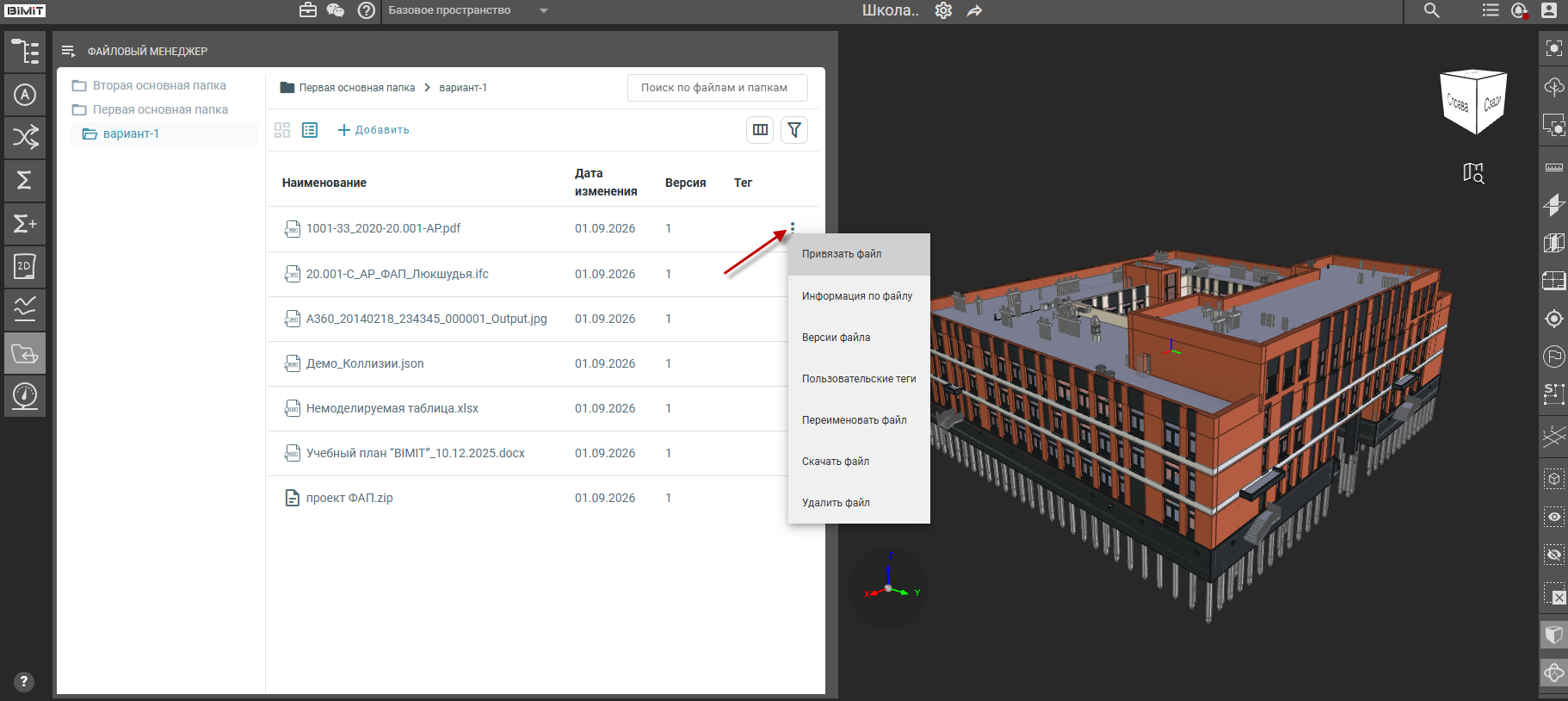Open the map search icon in viewer
The width and height of the screenshot is (1568, 701).
click(1473, 172)
